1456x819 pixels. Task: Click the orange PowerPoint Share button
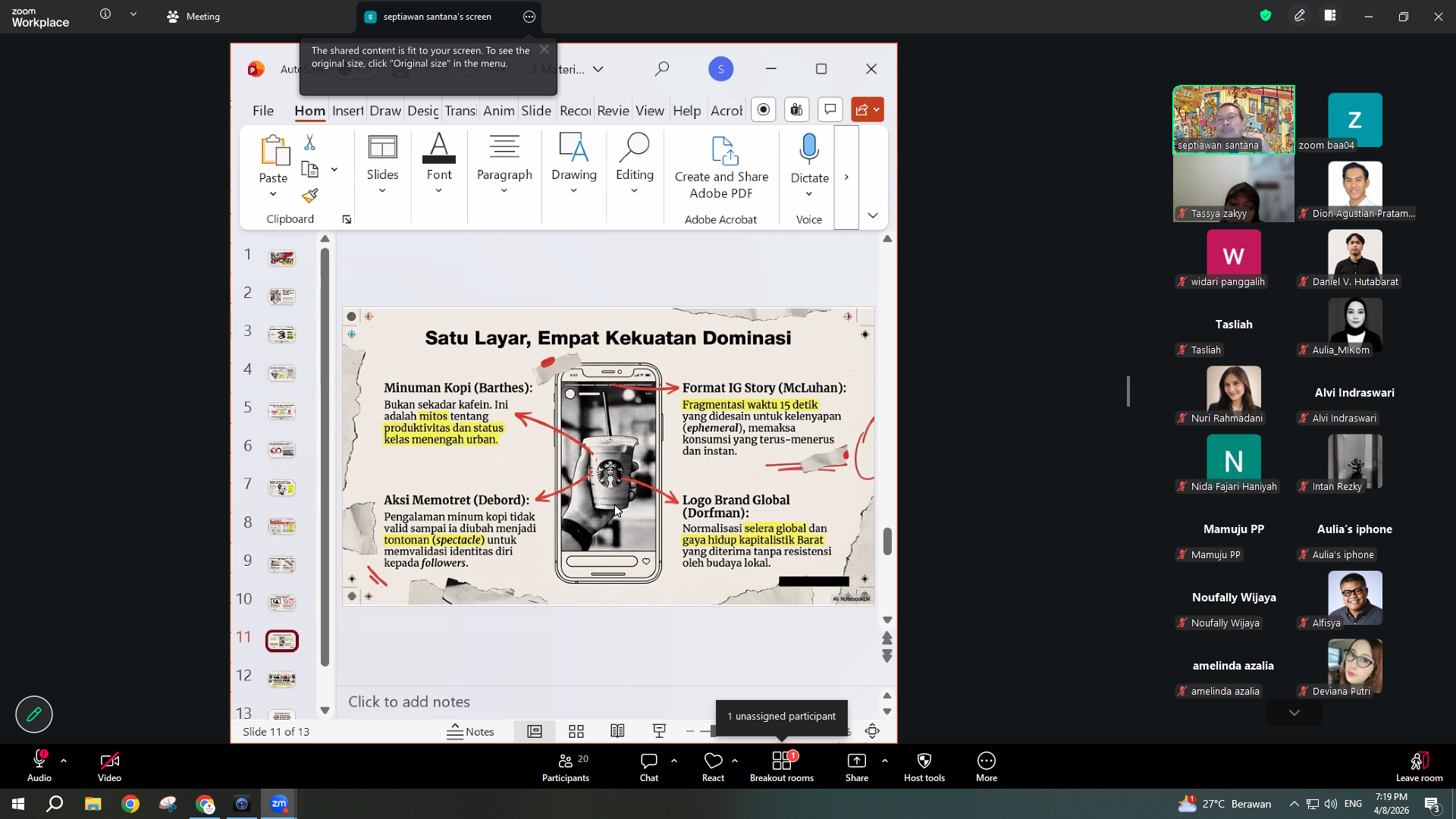[868, 110]
